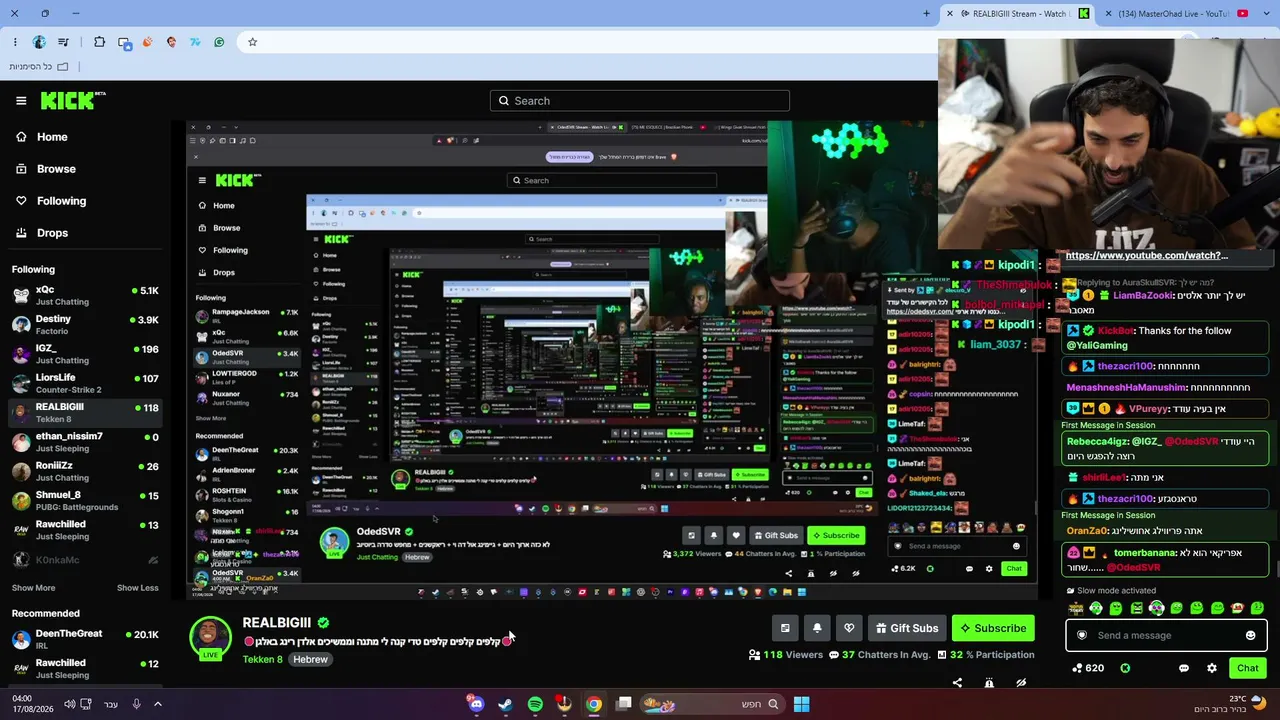This screenshot has height=720, width=1280.
Task: Click the green Kick K icon below chat
Action: (1125, 668)
